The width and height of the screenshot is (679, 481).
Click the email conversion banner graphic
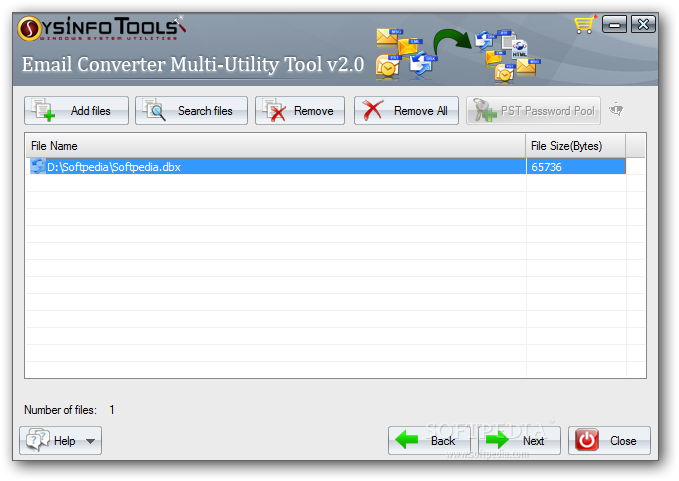tap(457, 54)
